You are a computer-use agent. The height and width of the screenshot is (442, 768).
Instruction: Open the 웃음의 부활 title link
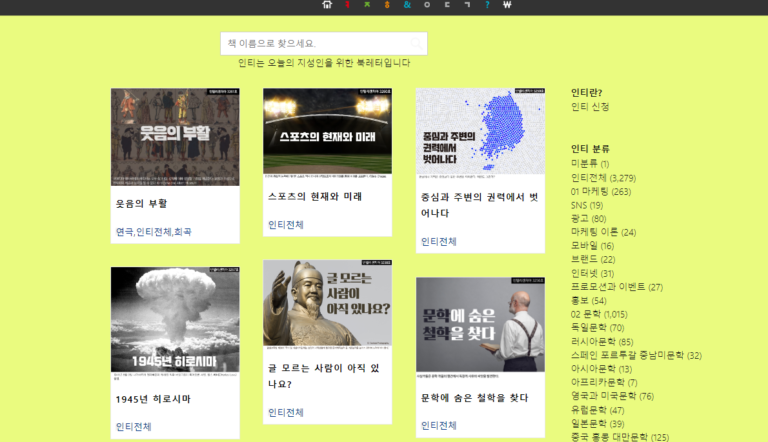pos(141,203)
